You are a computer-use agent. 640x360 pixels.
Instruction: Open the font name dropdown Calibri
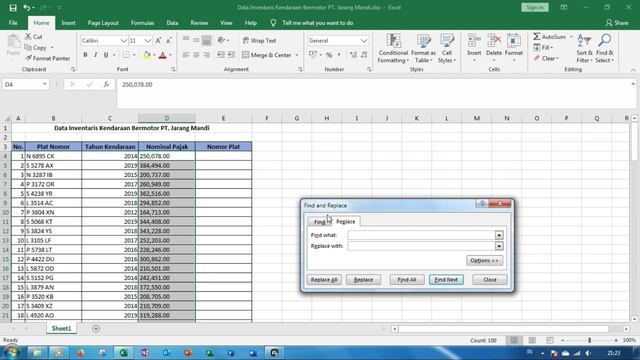coord(124,40)
